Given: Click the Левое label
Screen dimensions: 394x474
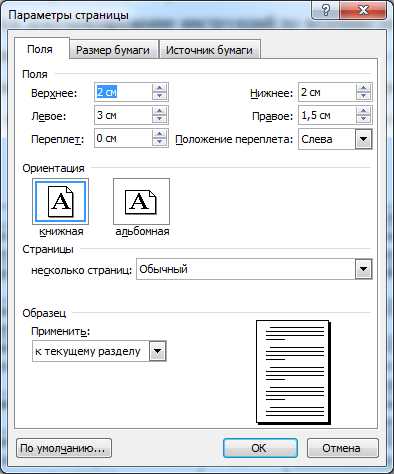Looking at the screenshot, I should (49, 116).
